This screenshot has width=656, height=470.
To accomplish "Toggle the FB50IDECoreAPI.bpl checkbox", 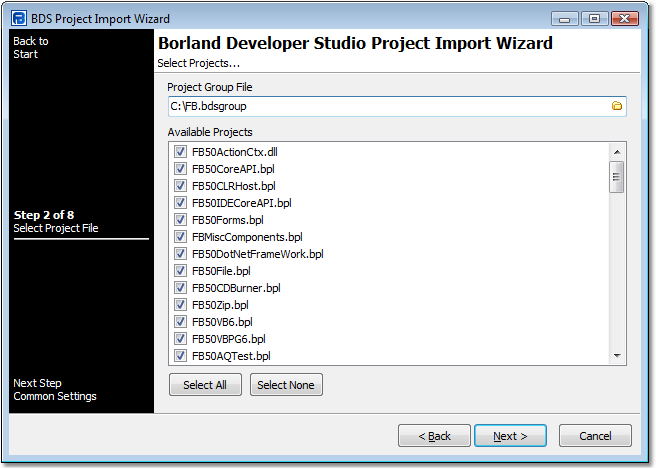I will 180,203.
